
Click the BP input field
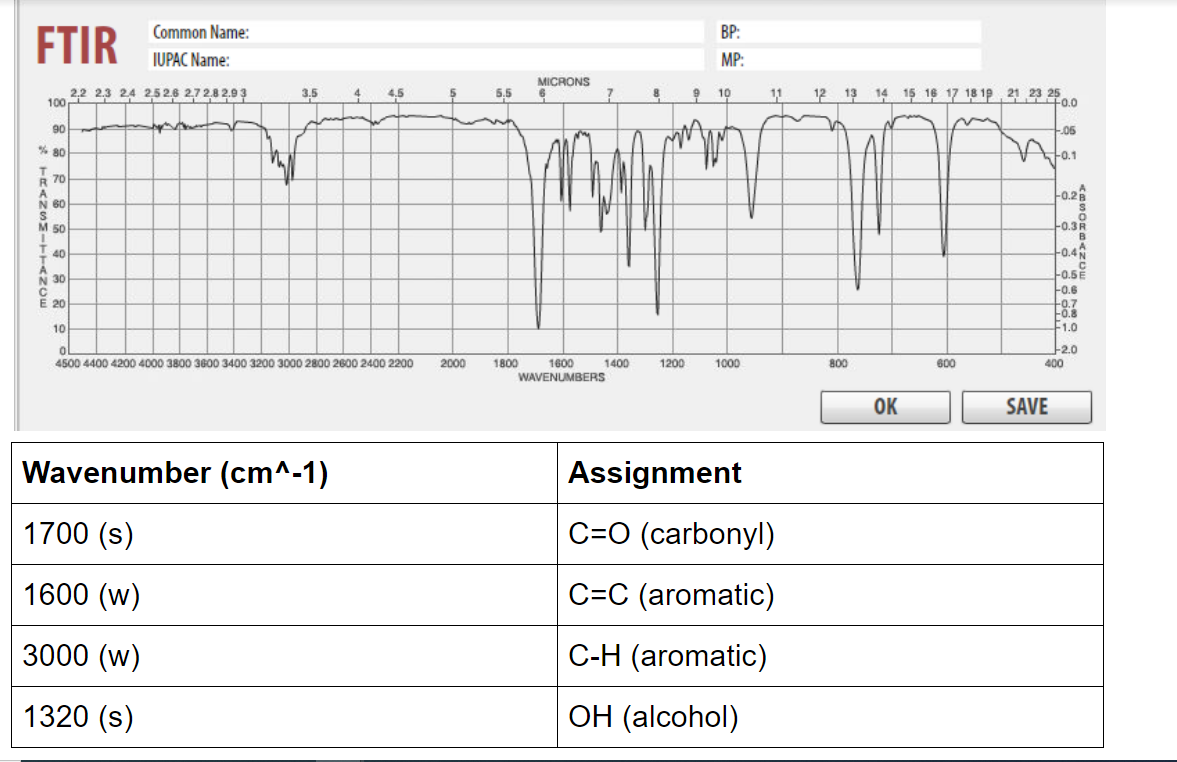click(849, 32)
